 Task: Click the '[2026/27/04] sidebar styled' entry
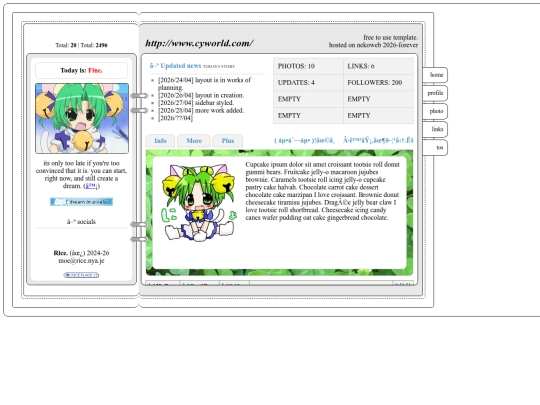click(x=196, y=103)
